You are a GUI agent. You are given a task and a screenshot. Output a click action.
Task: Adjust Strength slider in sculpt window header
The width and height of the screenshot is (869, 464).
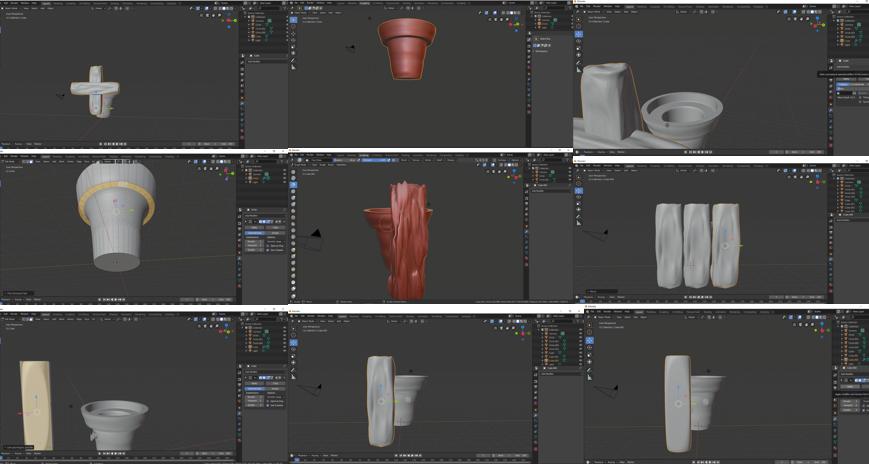pyautogui.click(x=375, y=160)
